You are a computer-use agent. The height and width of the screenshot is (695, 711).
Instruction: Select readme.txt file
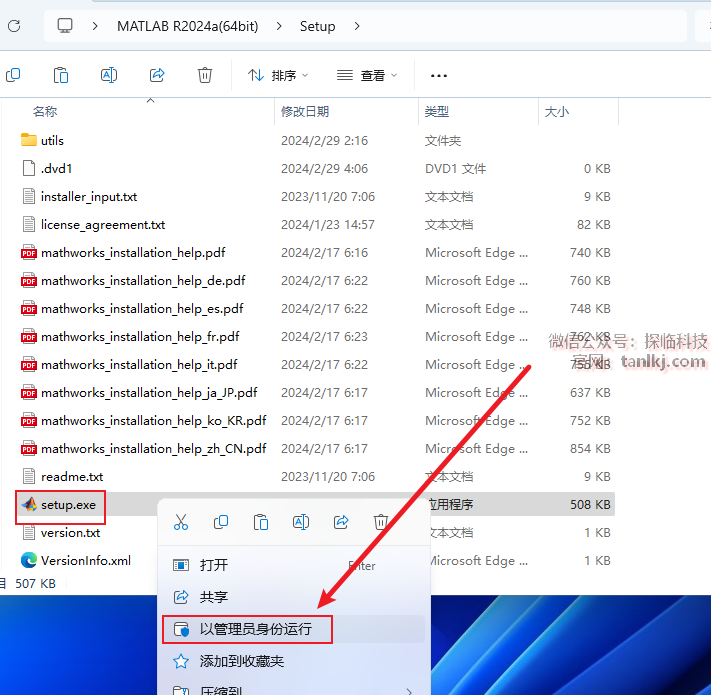coord(72,477)
